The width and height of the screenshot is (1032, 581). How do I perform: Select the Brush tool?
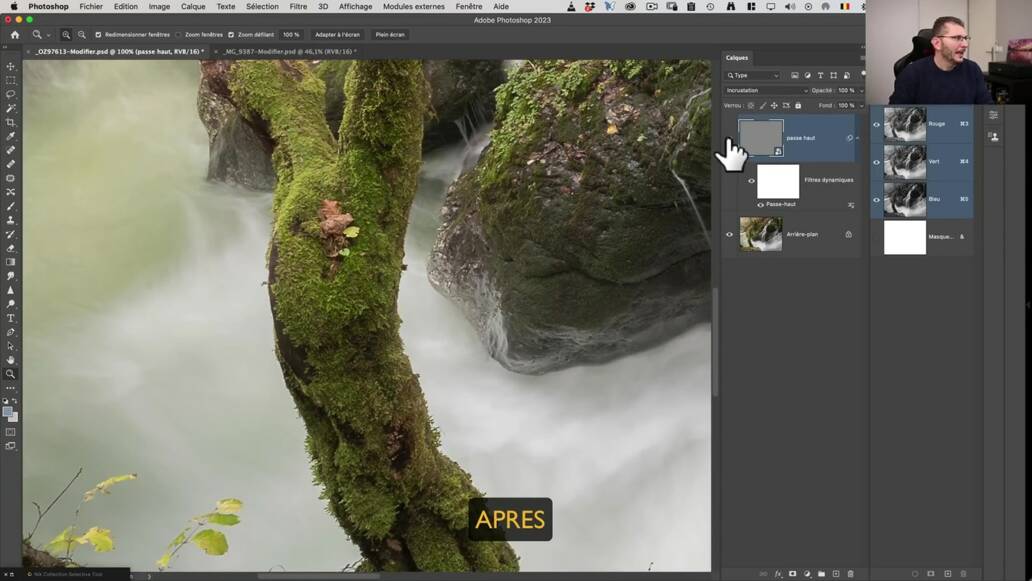11,206
